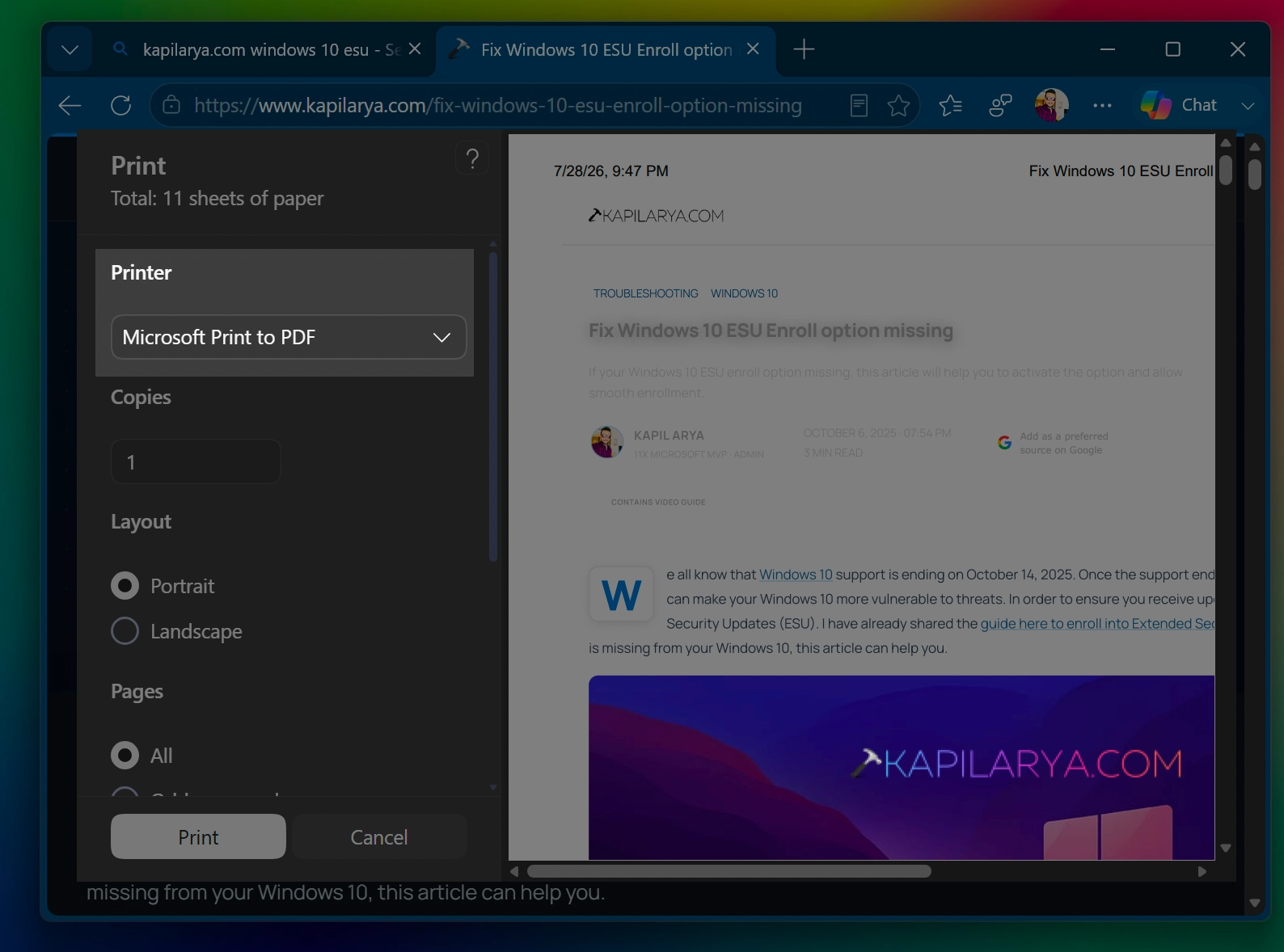Open the Microsoft Print to PDF dropdown

[289, 337]
